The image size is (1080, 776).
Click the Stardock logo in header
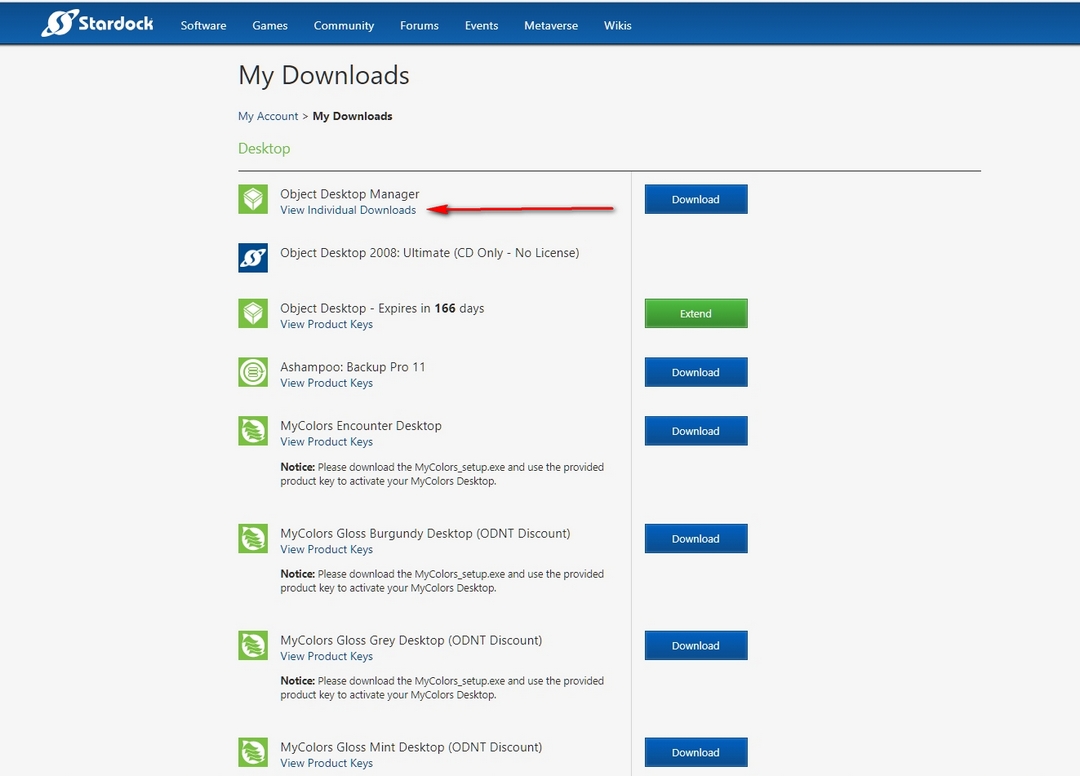[x=97, y=23]
